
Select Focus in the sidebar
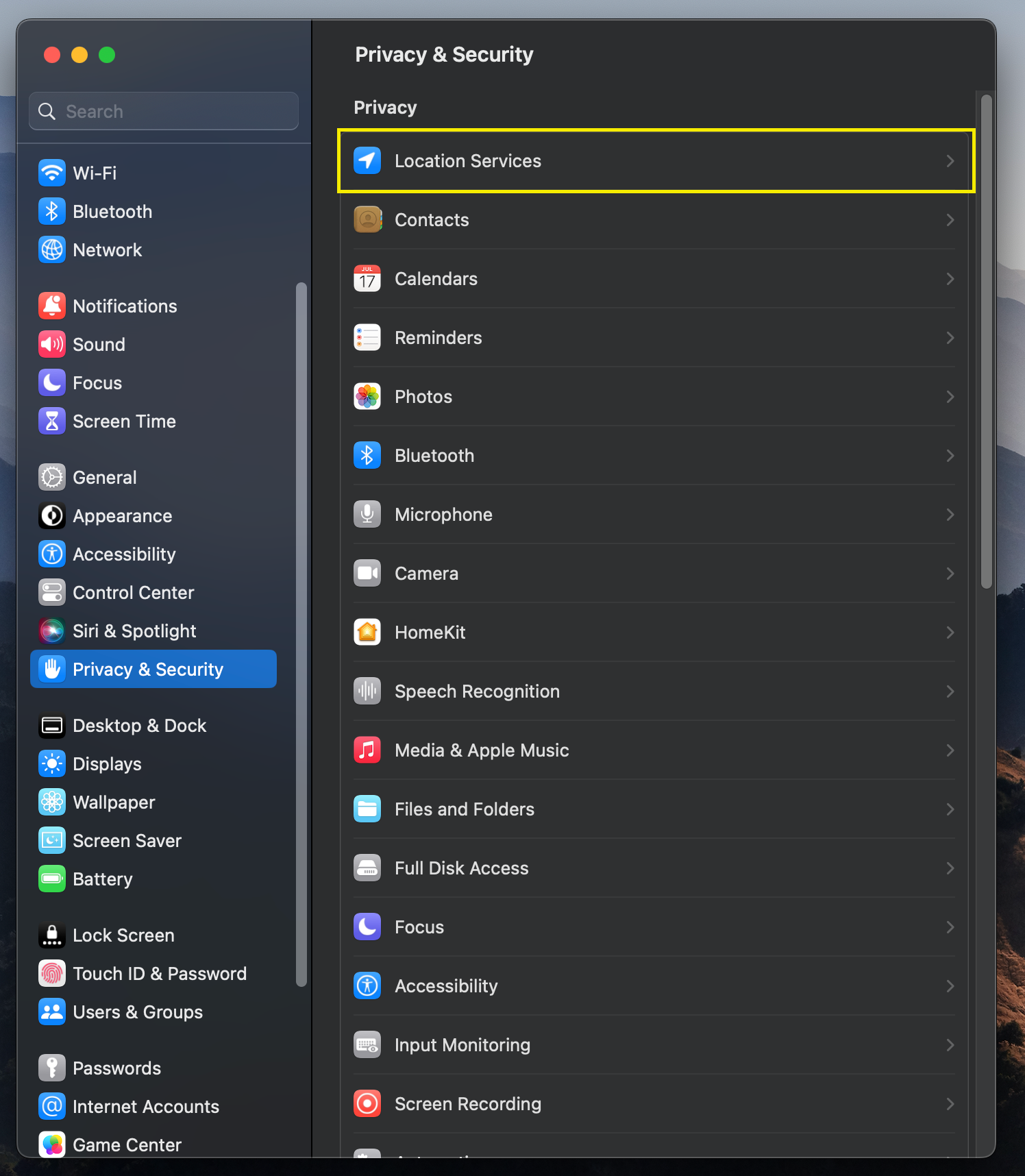153,382
